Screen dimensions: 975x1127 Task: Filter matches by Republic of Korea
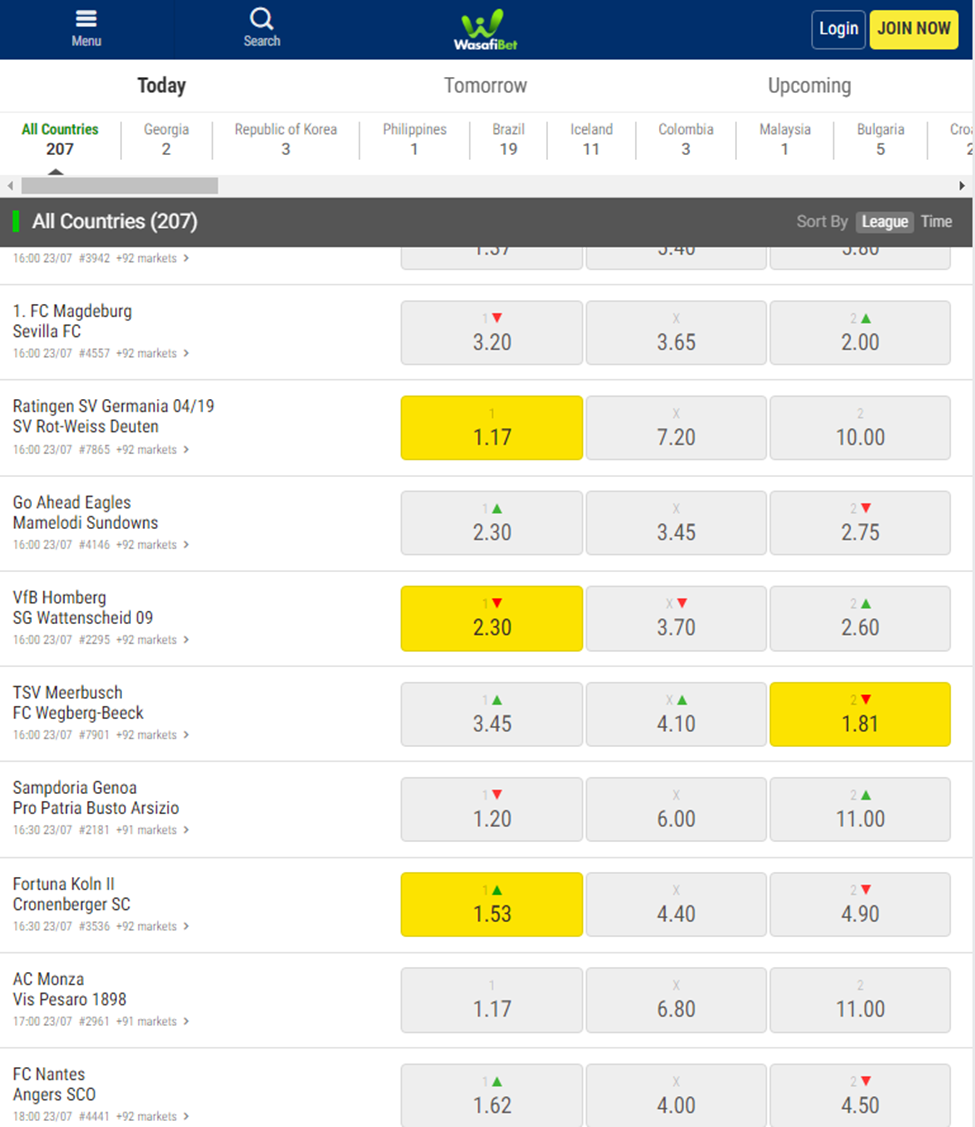(286, 139)
